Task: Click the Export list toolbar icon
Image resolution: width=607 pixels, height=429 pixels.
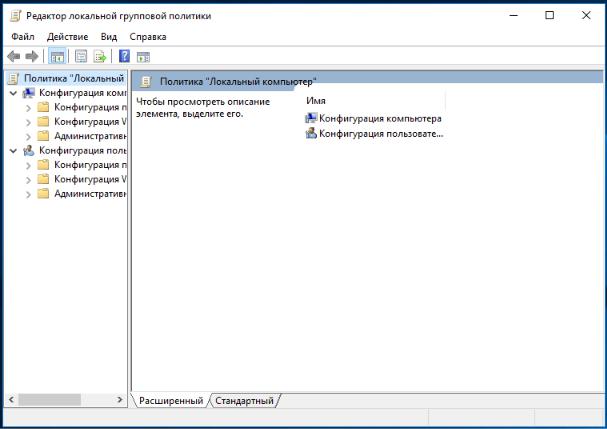Action: [x=100, y=57]
